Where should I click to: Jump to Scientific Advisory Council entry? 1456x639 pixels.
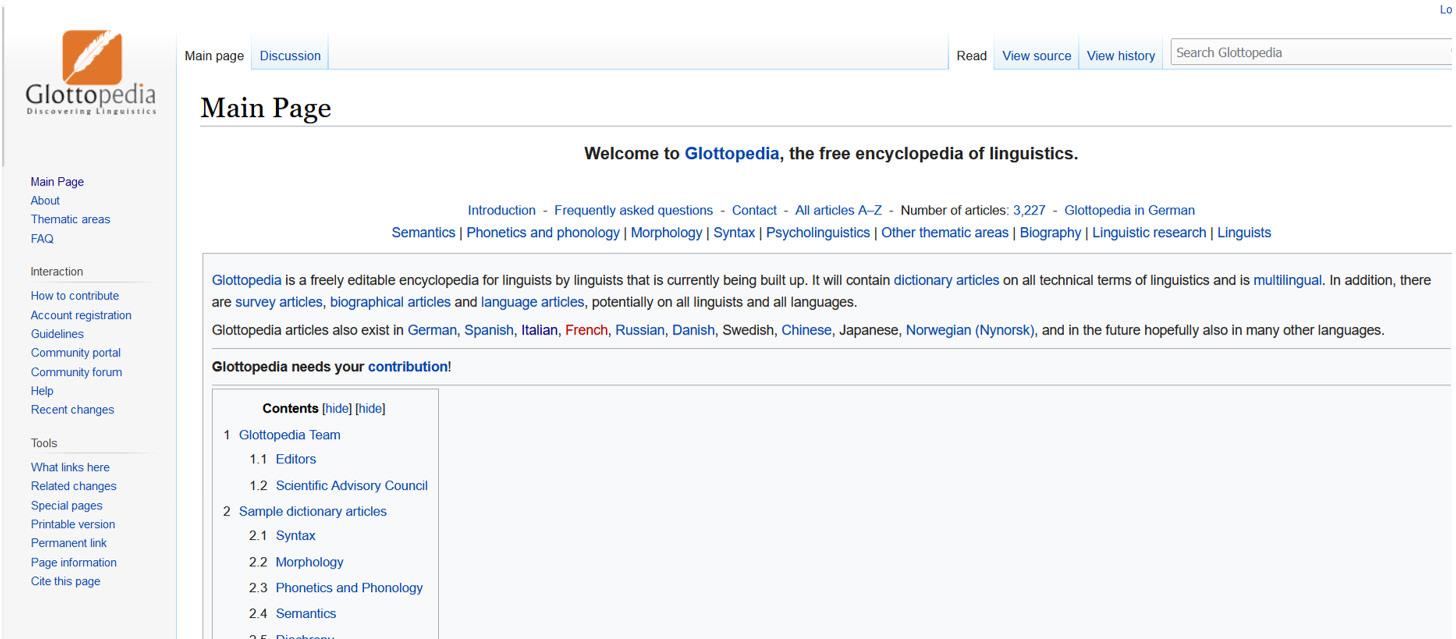tap(352, 486)
